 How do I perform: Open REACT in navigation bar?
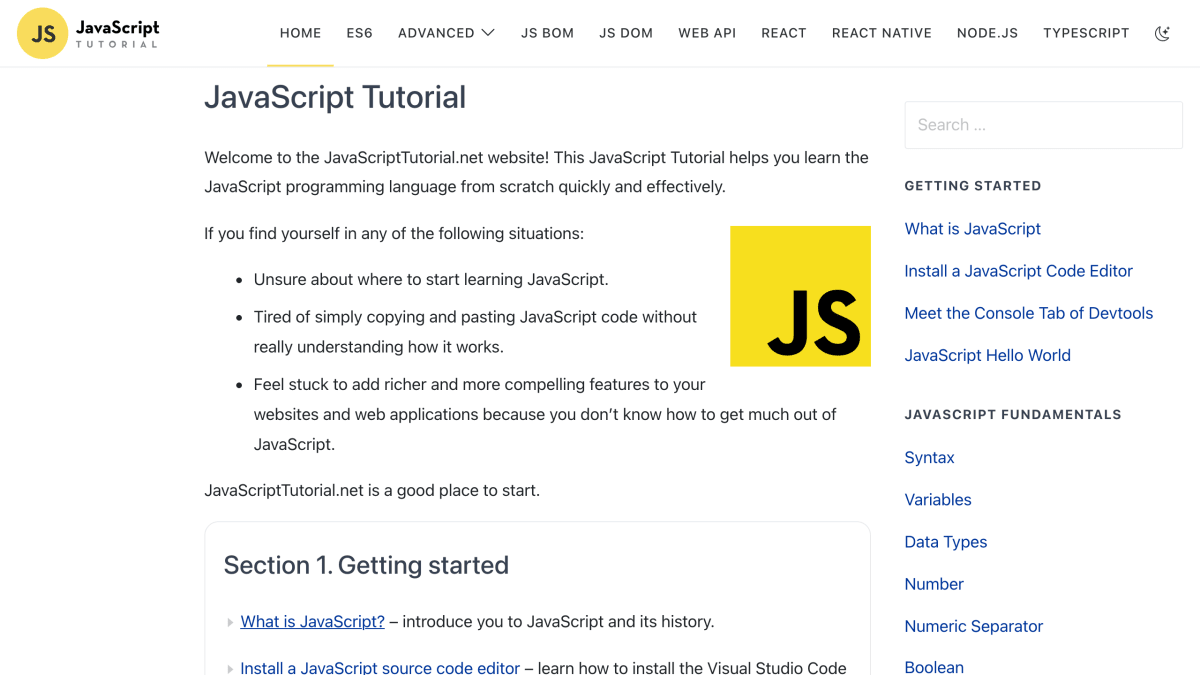click(784, 33)
